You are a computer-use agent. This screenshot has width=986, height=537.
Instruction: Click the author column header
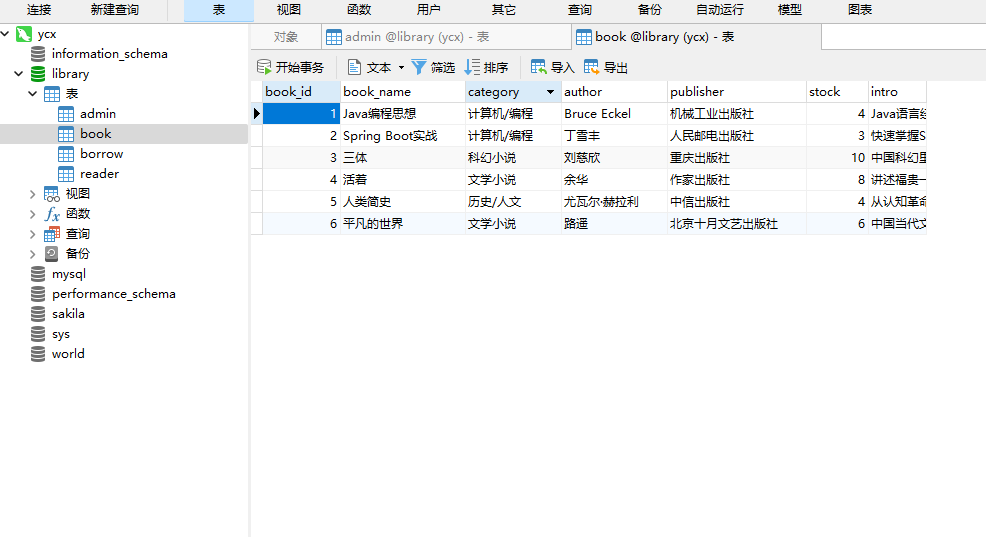(x=614, y=92)
